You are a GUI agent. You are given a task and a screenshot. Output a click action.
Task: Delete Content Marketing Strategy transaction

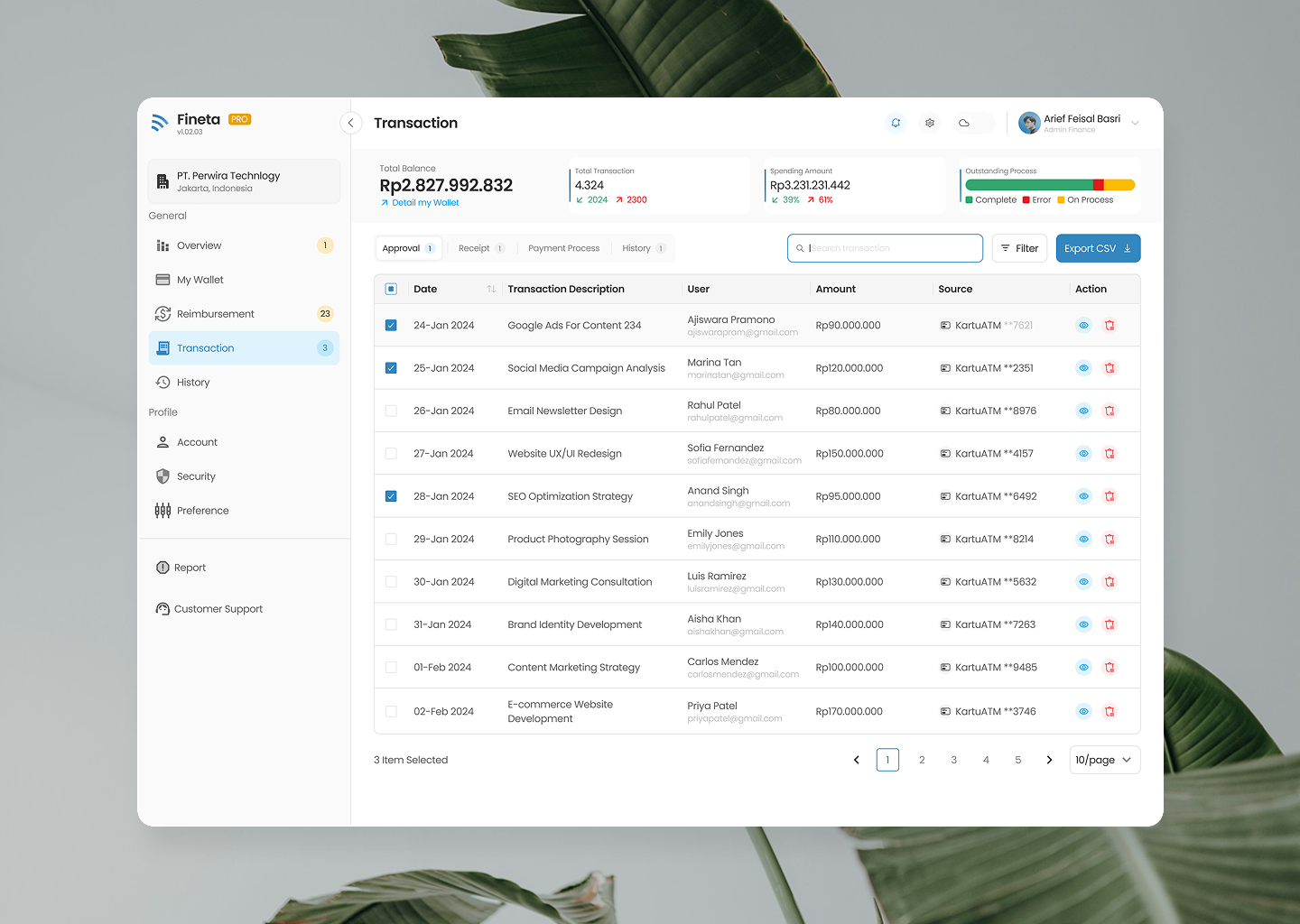(1110, 668)
